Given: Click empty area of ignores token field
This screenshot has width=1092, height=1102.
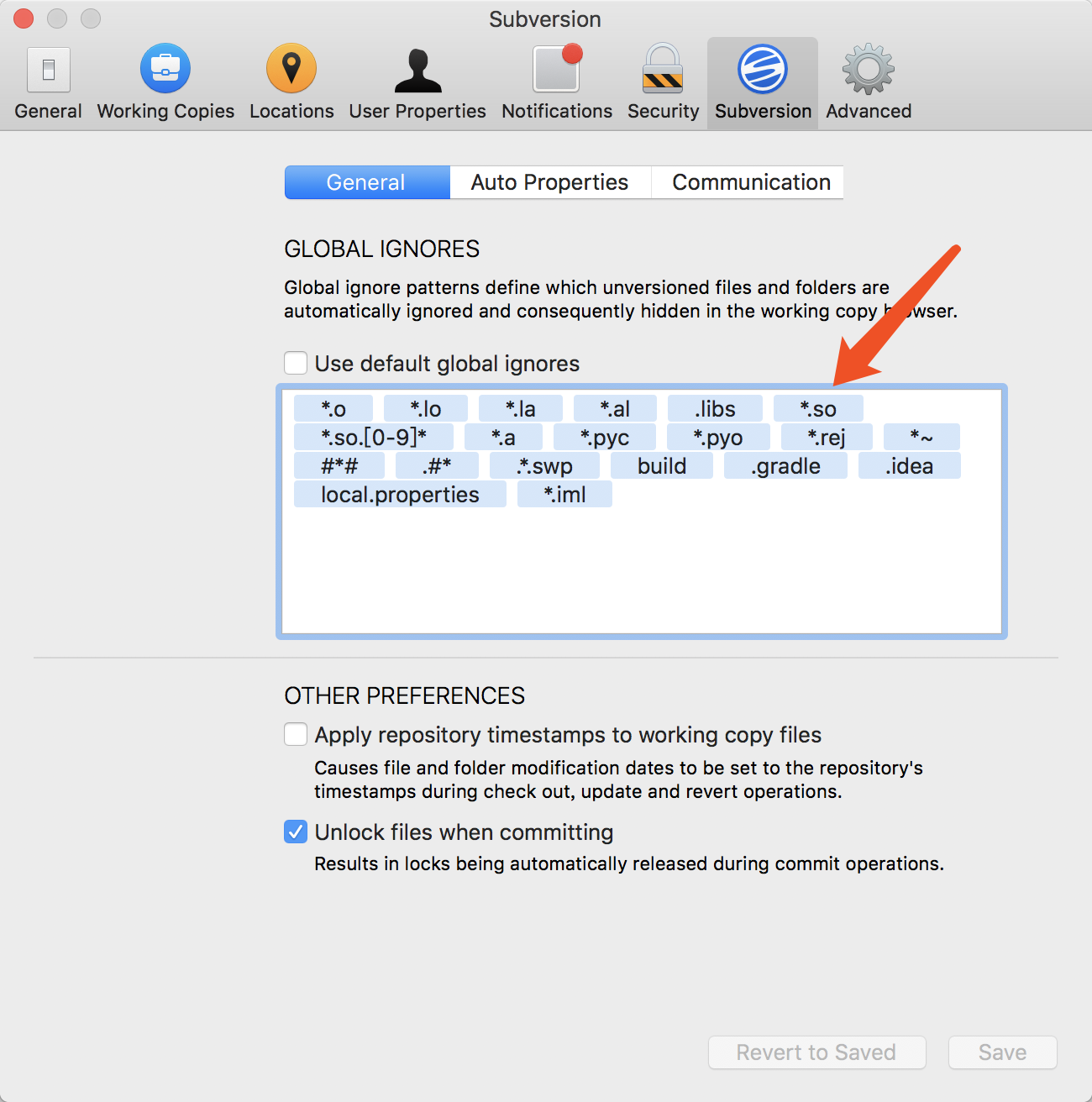Looking at the screenshot, I should click(642, 571).
